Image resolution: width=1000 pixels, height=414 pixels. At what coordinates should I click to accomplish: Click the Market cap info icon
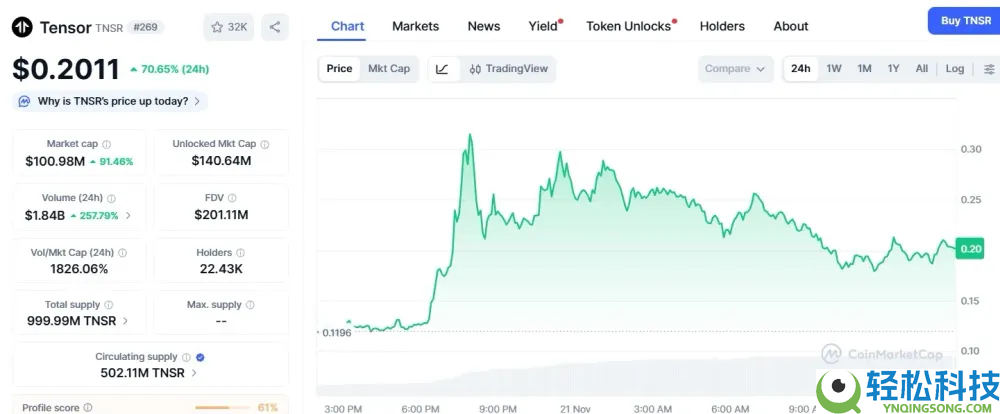point(107,144)
